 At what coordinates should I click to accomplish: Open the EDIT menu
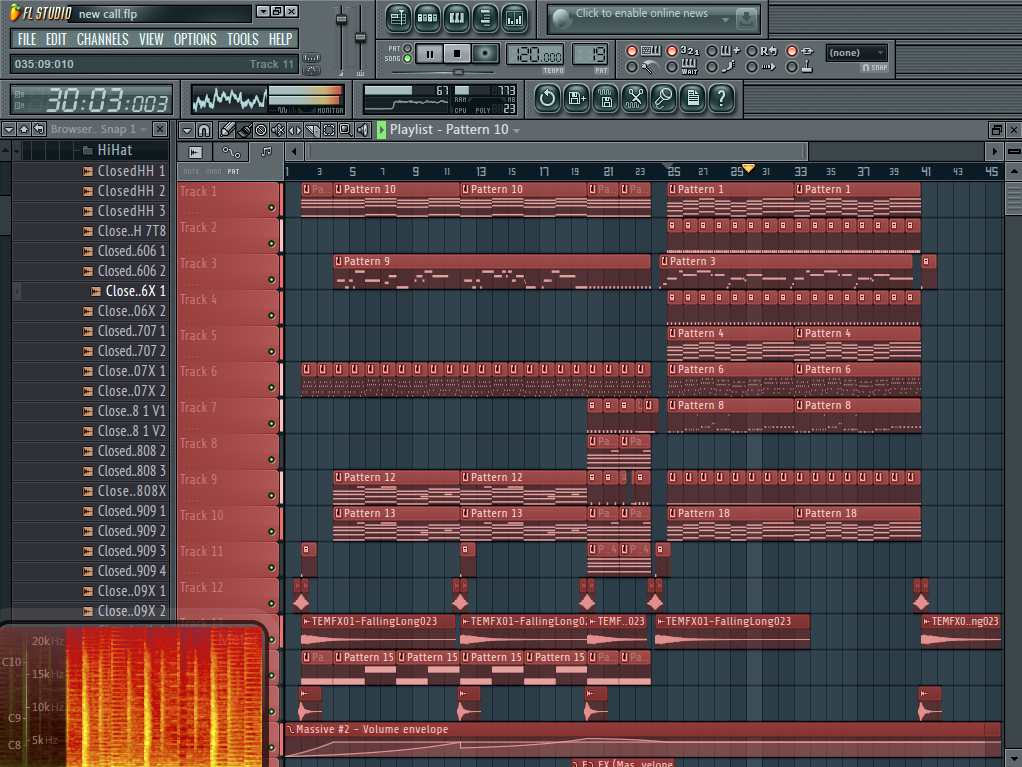coord(56,39)
